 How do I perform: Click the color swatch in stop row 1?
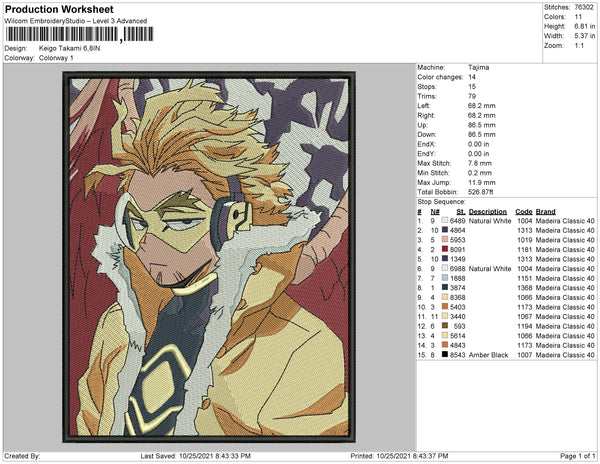point(444,221)
